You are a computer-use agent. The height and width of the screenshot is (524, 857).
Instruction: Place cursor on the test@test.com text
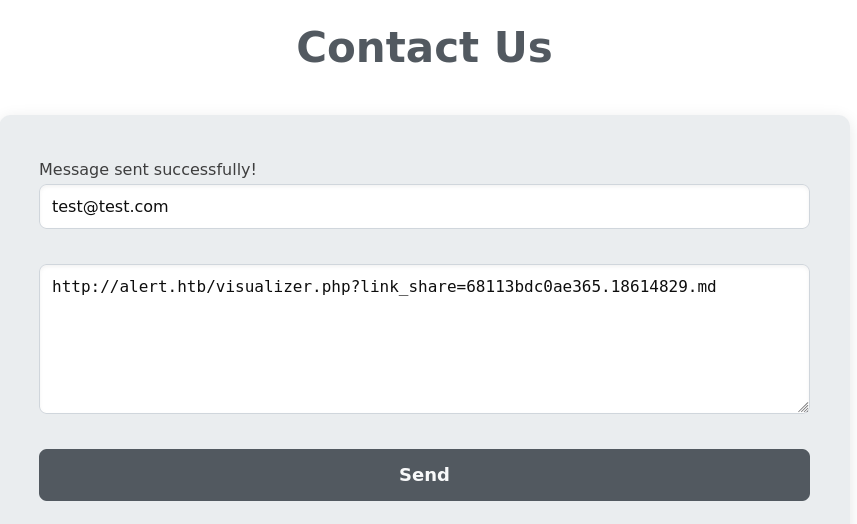coord(110,207)
